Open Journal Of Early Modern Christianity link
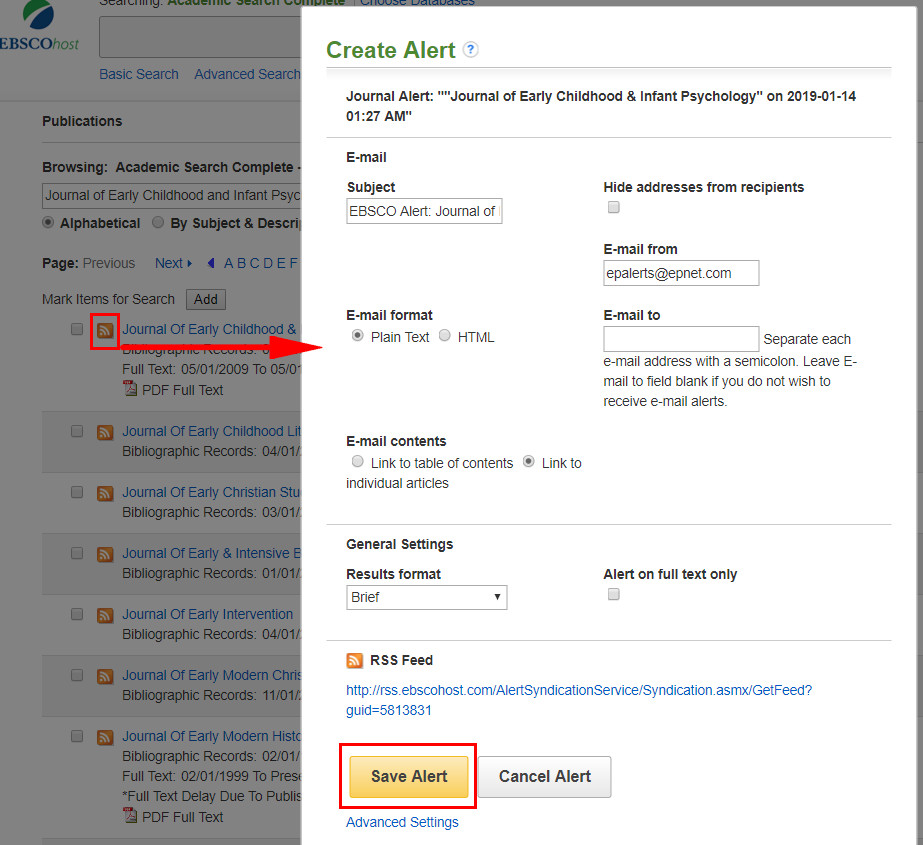The height and width of the screenshot is (845, 923). pyautogui.click(x=211, y=675)
